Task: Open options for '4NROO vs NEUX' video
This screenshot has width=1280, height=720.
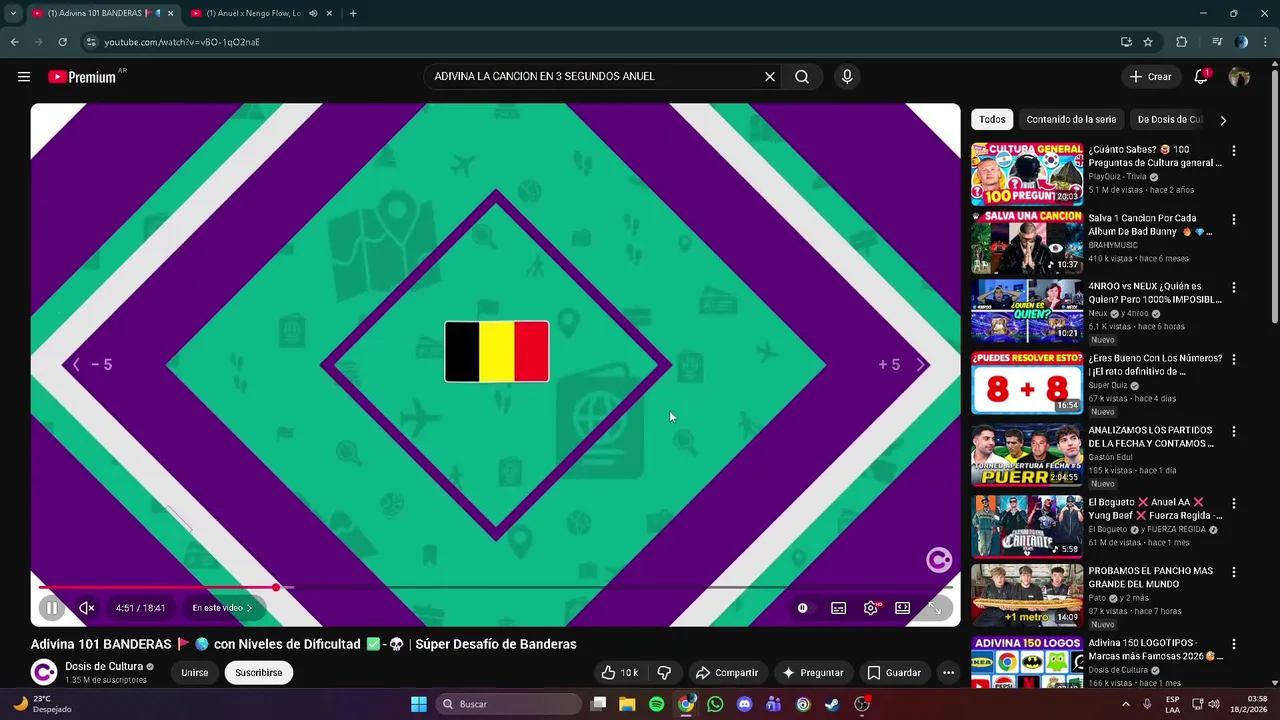Action: 1233,287
